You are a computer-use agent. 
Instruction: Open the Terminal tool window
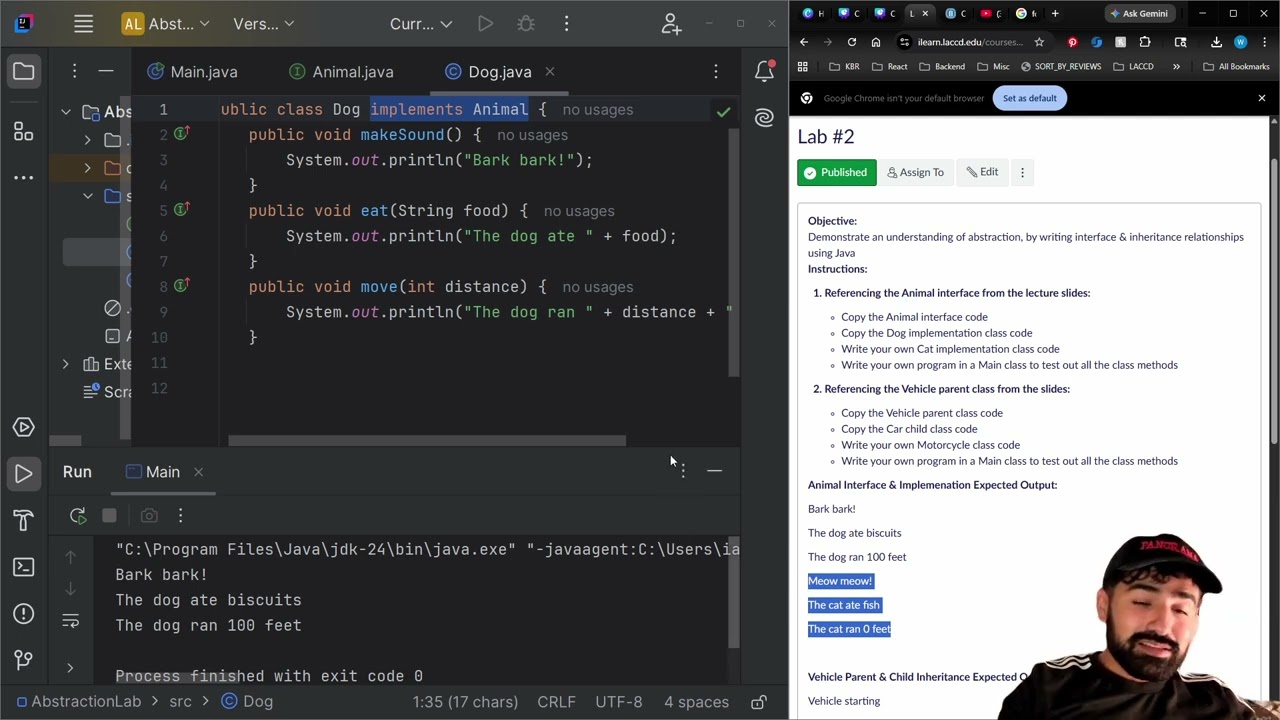point(23,567)
